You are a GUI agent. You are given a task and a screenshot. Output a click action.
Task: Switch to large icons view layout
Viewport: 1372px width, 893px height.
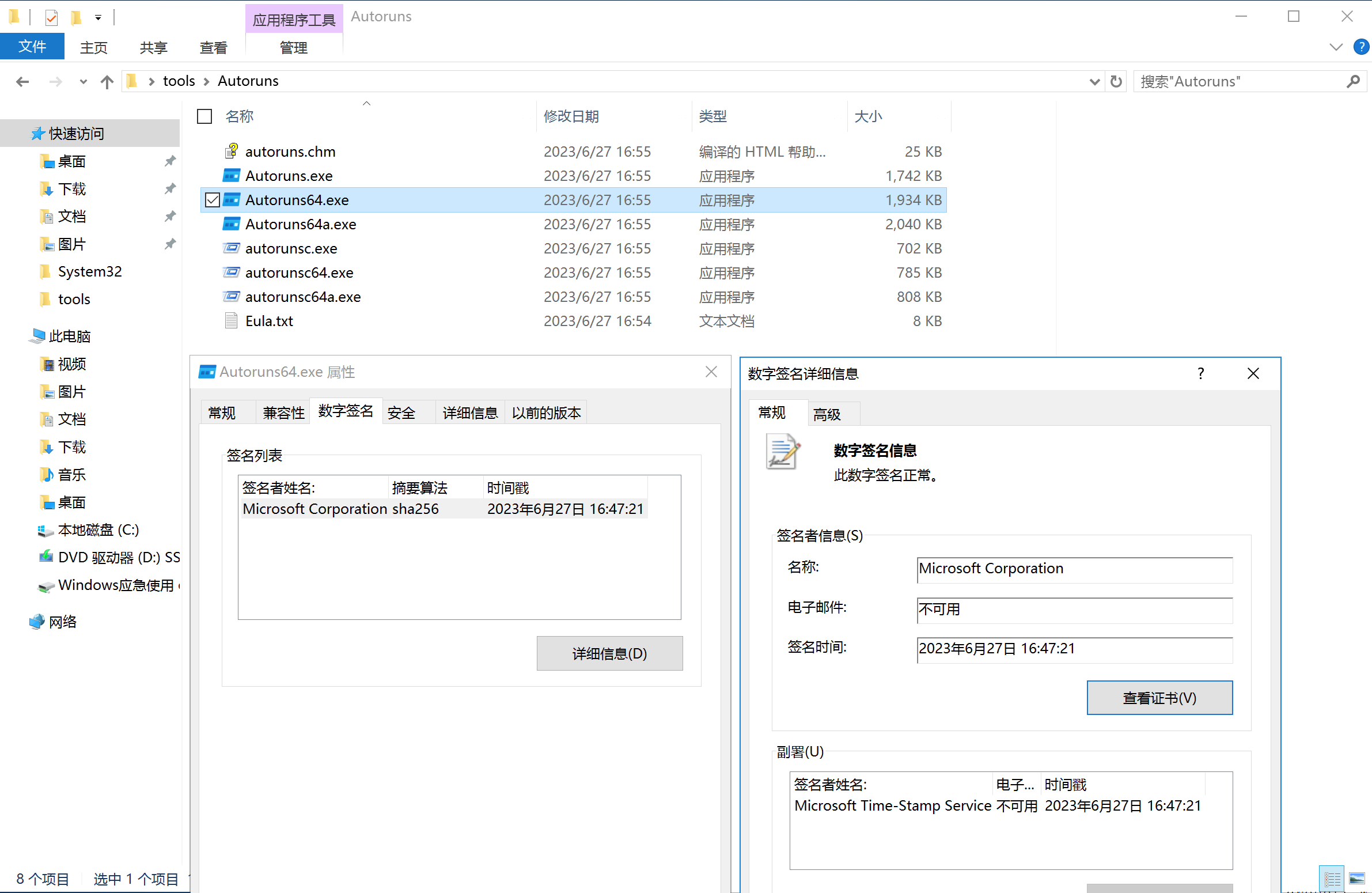pyautogui.click(x=1357, y=879)
